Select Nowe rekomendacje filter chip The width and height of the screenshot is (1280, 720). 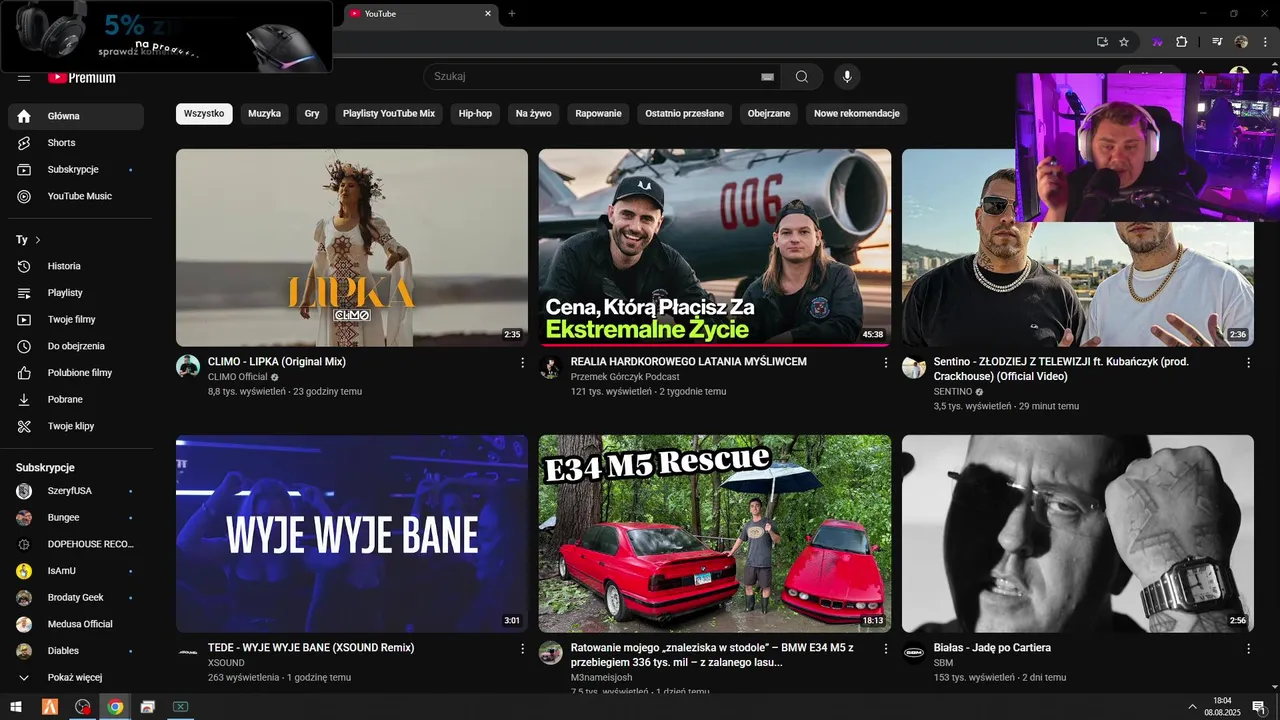click(x=856, y=114)
